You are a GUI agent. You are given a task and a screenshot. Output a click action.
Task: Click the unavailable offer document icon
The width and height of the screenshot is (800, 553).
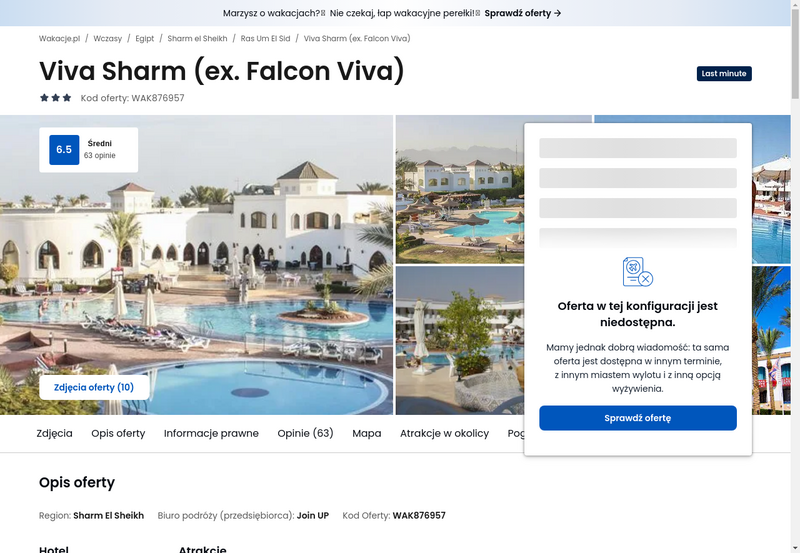pos(638,272)
